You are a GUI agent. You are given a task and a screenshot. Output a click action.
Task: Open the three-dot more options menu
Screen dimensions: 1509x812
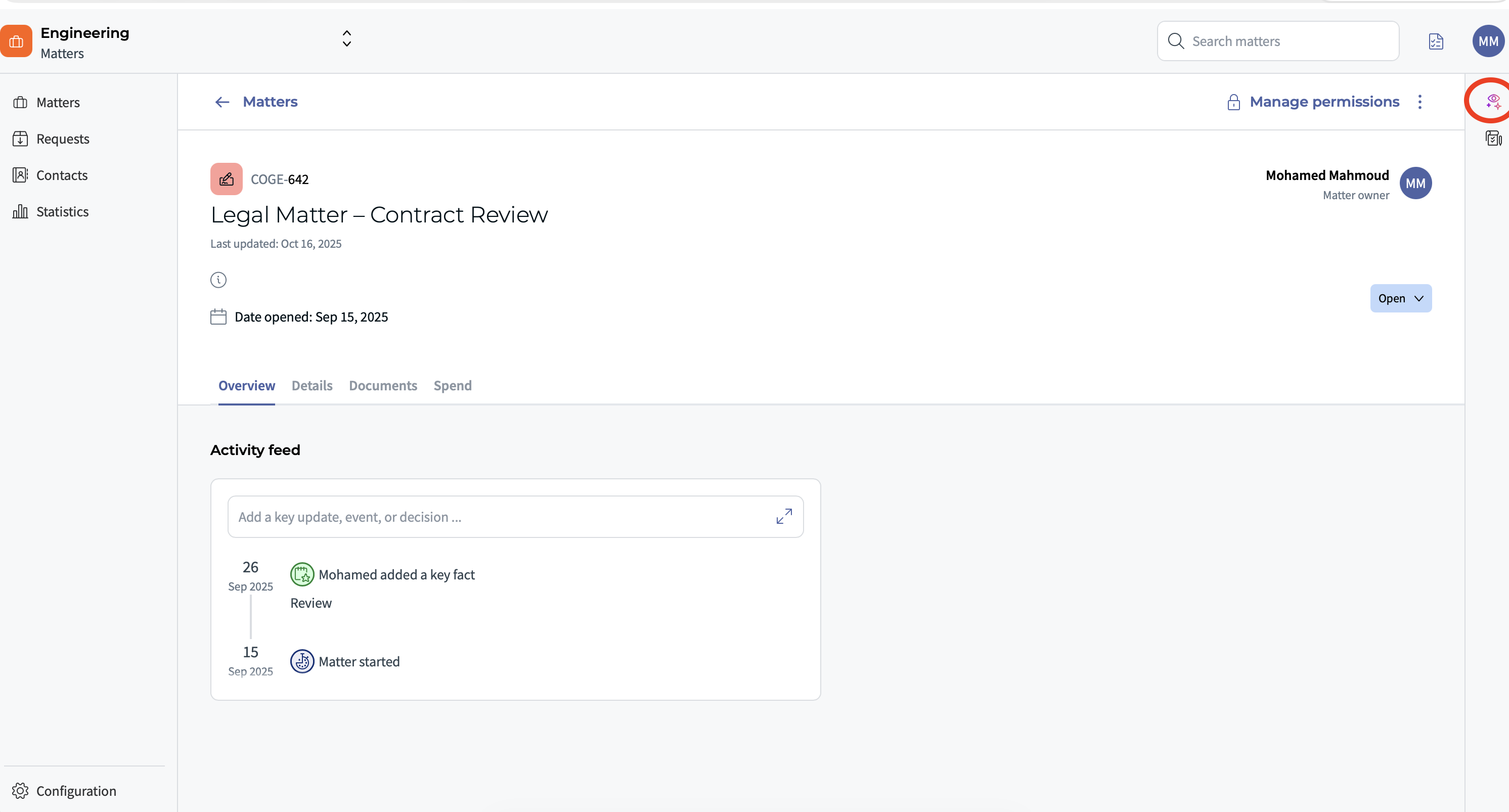pyautogui.click(x=1419, y=102)
